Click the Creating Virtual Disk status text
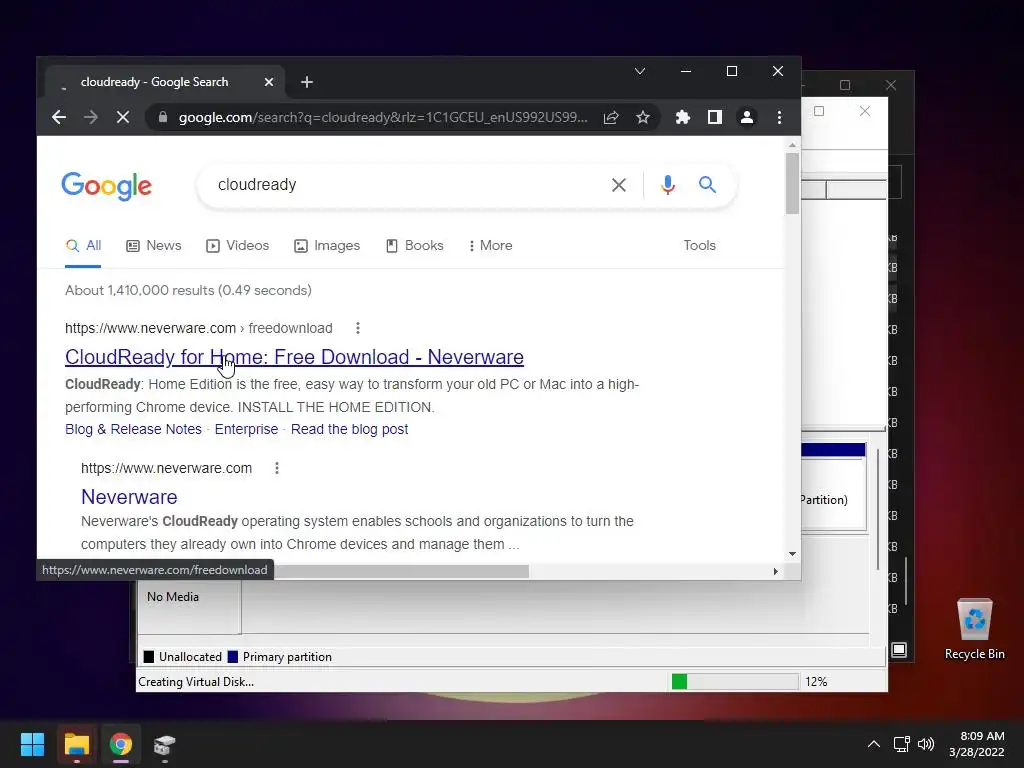Screen dimensions: 1024x768 [x=196, y=682]
